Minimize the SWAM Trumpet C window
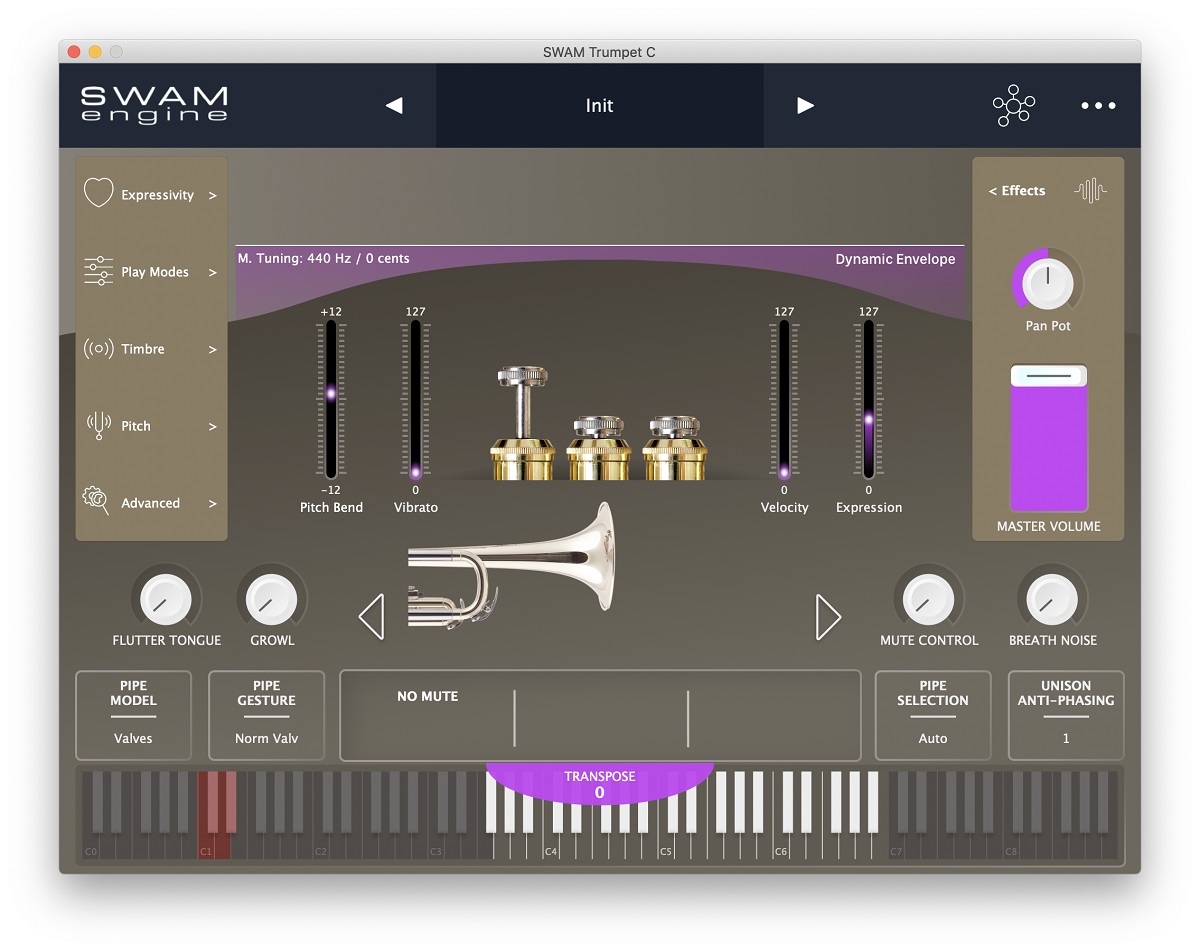Viewport: 1200px width, 952px height. click(95, 52)
